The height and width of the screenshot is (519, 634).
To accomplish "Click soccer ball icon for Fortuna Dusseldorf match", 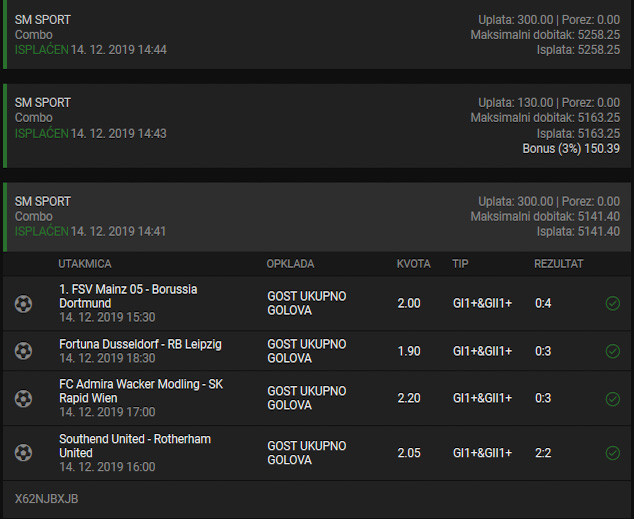I will click(x=23, y=351).
